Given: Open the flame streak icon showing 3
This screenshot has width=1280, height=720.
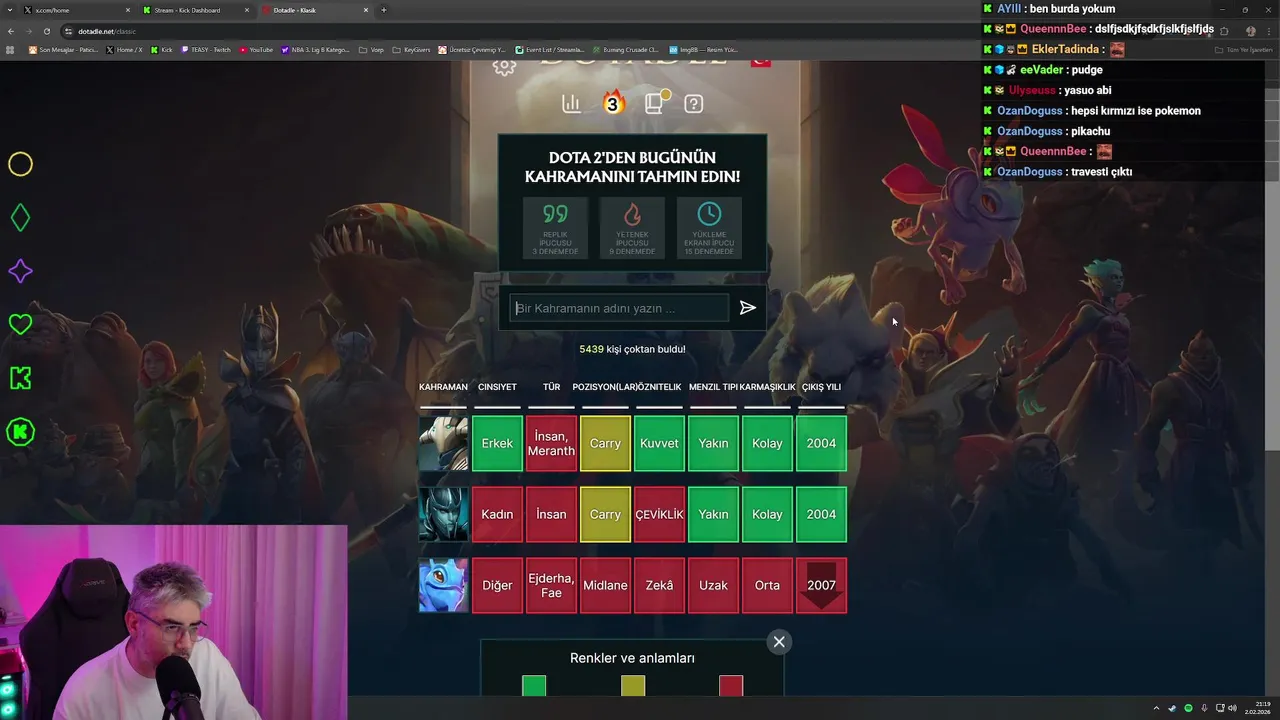Looking at the screenshot, I should pyautogui.click(x=613, y=103).
